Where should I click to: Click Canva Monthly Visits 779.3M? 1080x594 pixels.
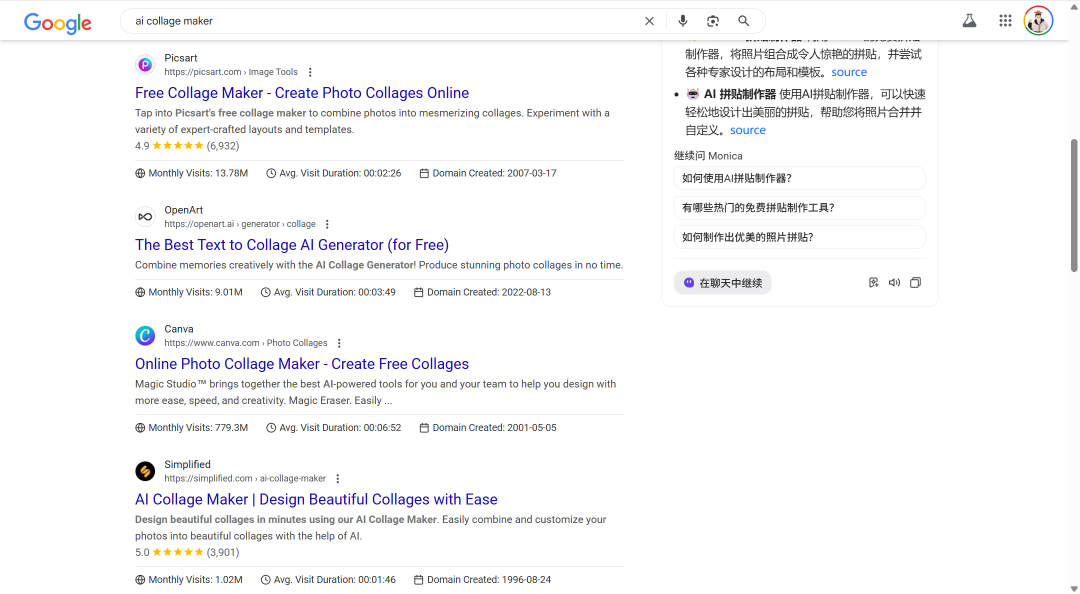191,428
